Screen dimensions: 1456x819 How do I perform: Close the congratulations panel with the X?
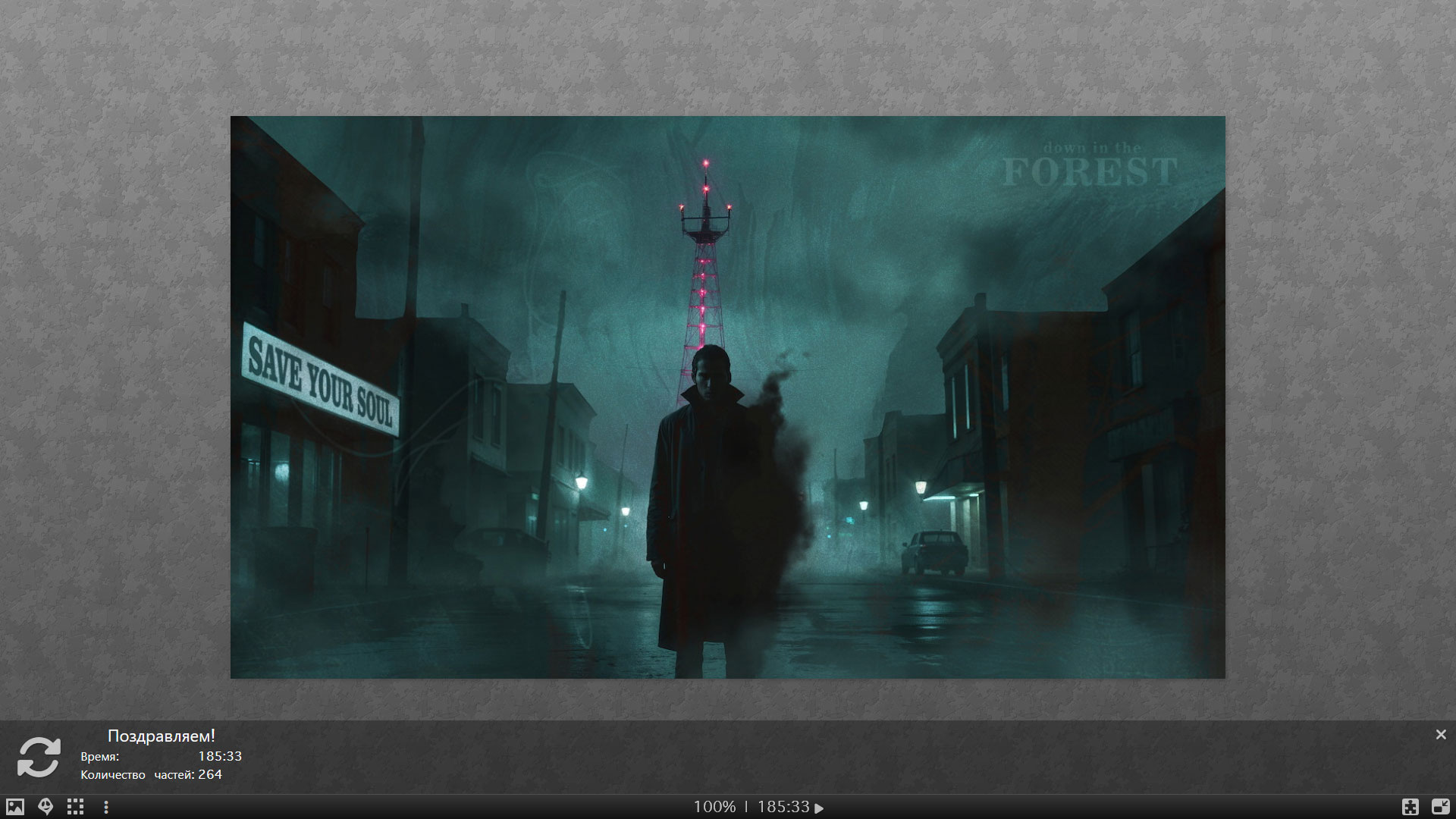tap(1441, 735)
